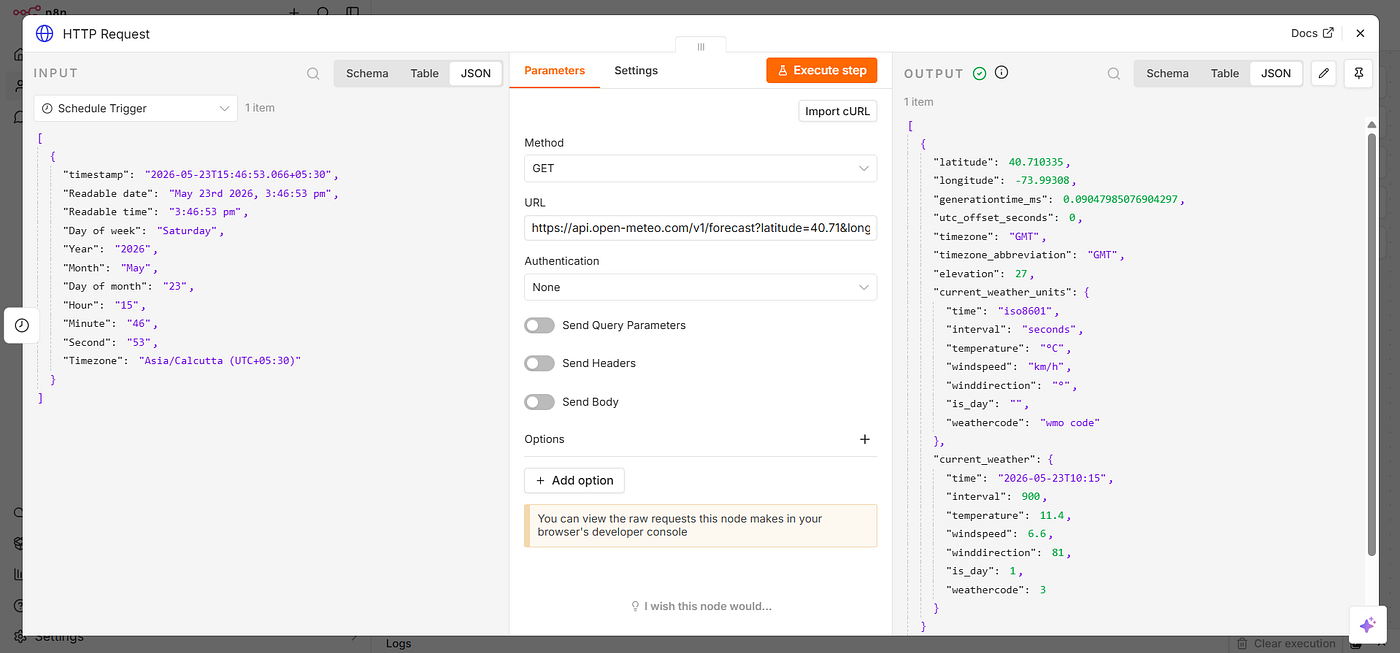Click the HTTP Request globe icon
The width and height of the screenshot is (1400, 653).
pos(44,33)
